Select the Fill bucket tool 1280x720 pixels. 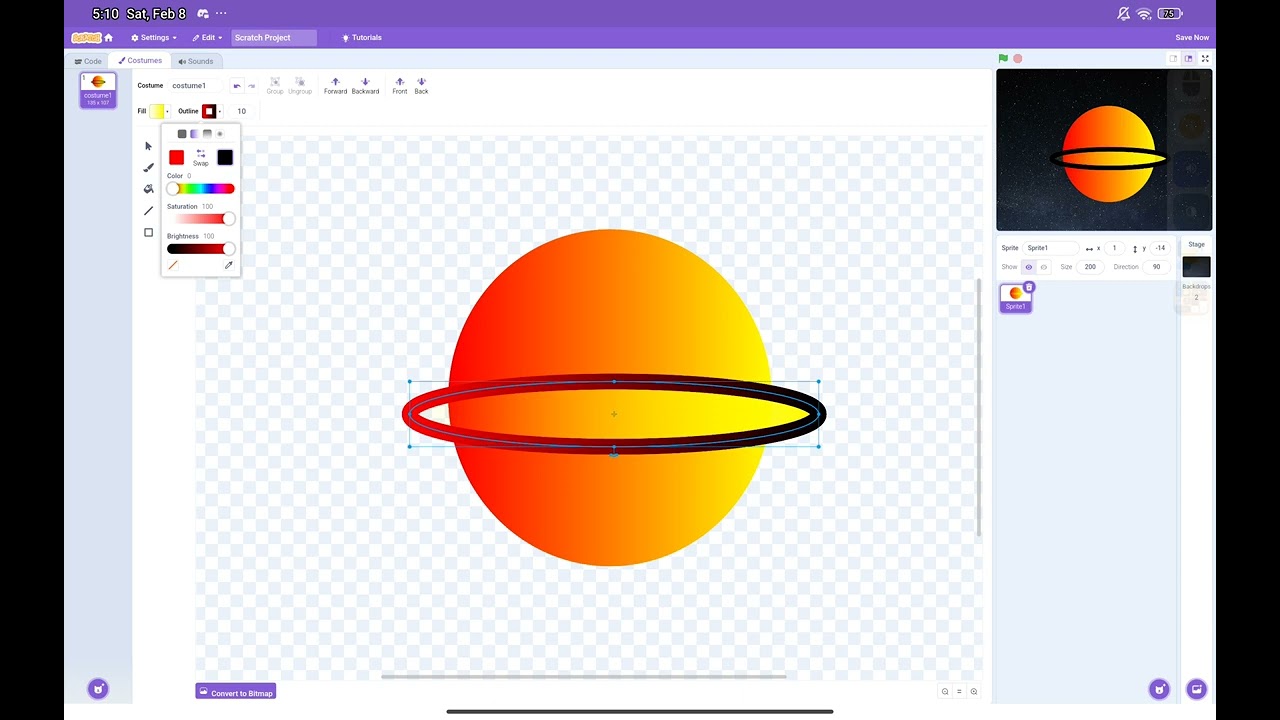pyautogui.click(x=148, y=189)
